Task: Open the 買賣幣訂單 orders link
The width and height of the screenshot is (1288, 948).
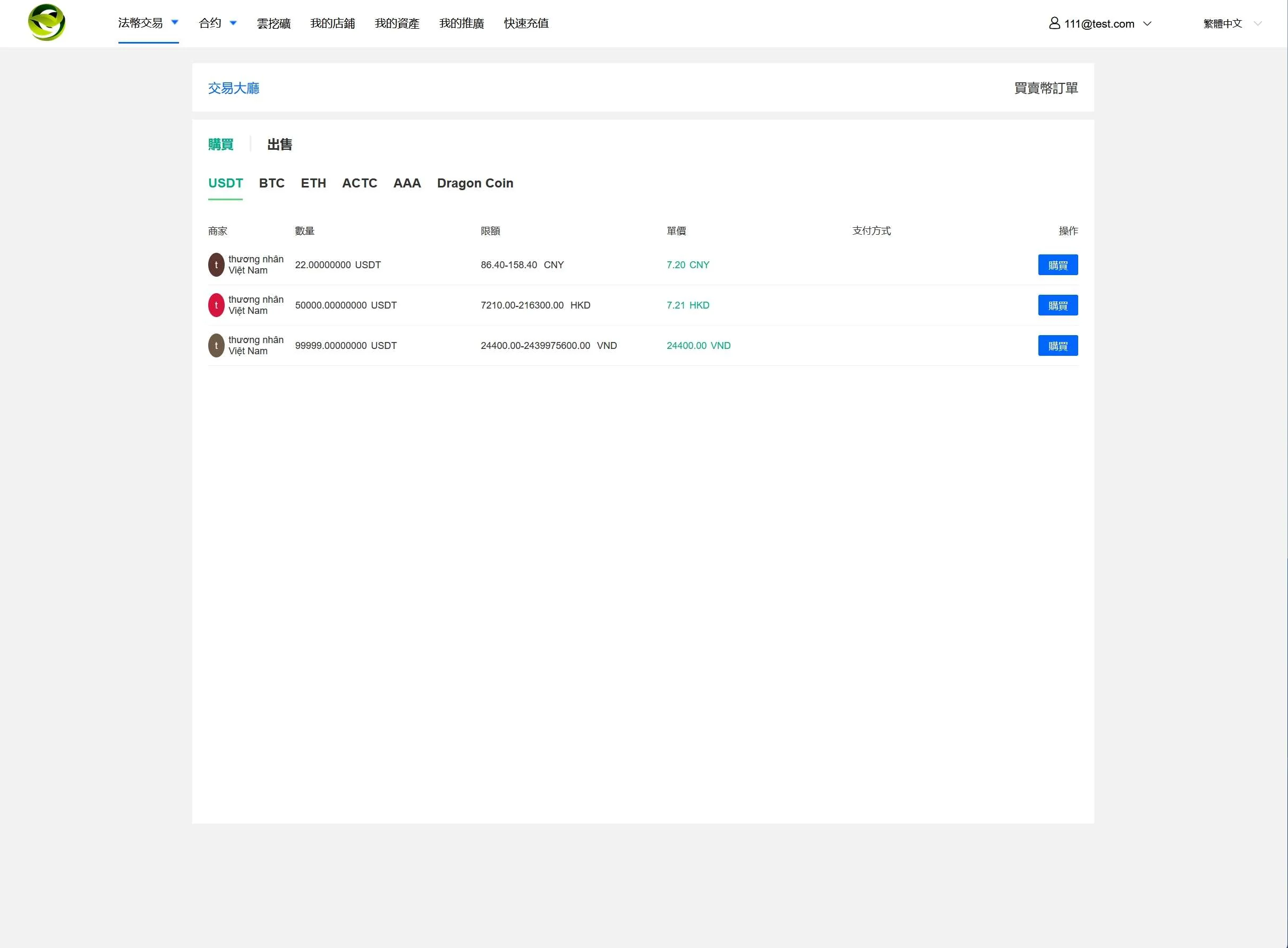Action: [x=1045, y=88]
